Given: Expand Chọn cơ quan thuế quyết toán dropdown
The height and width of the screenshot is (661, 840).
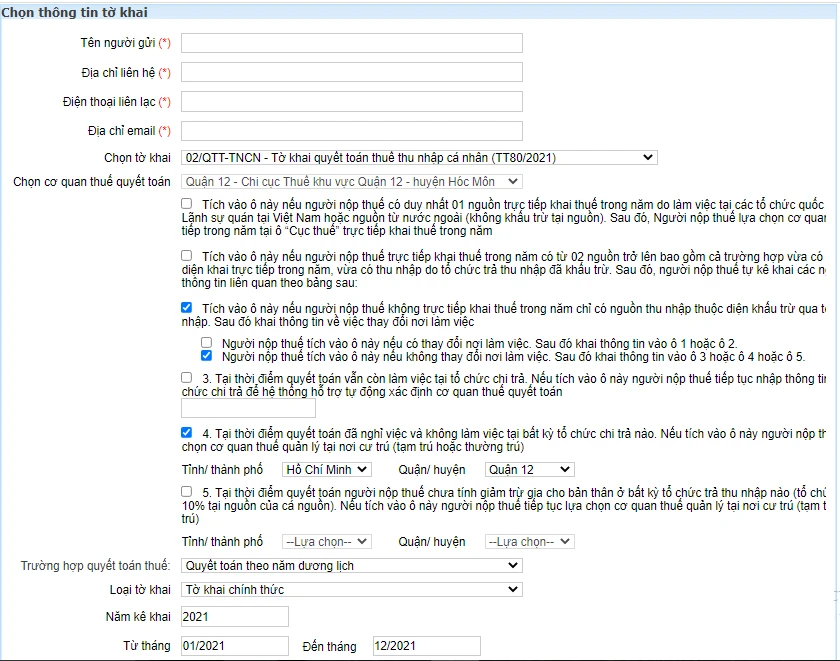Looking at the screenshot, I should (x=351, y=181).
